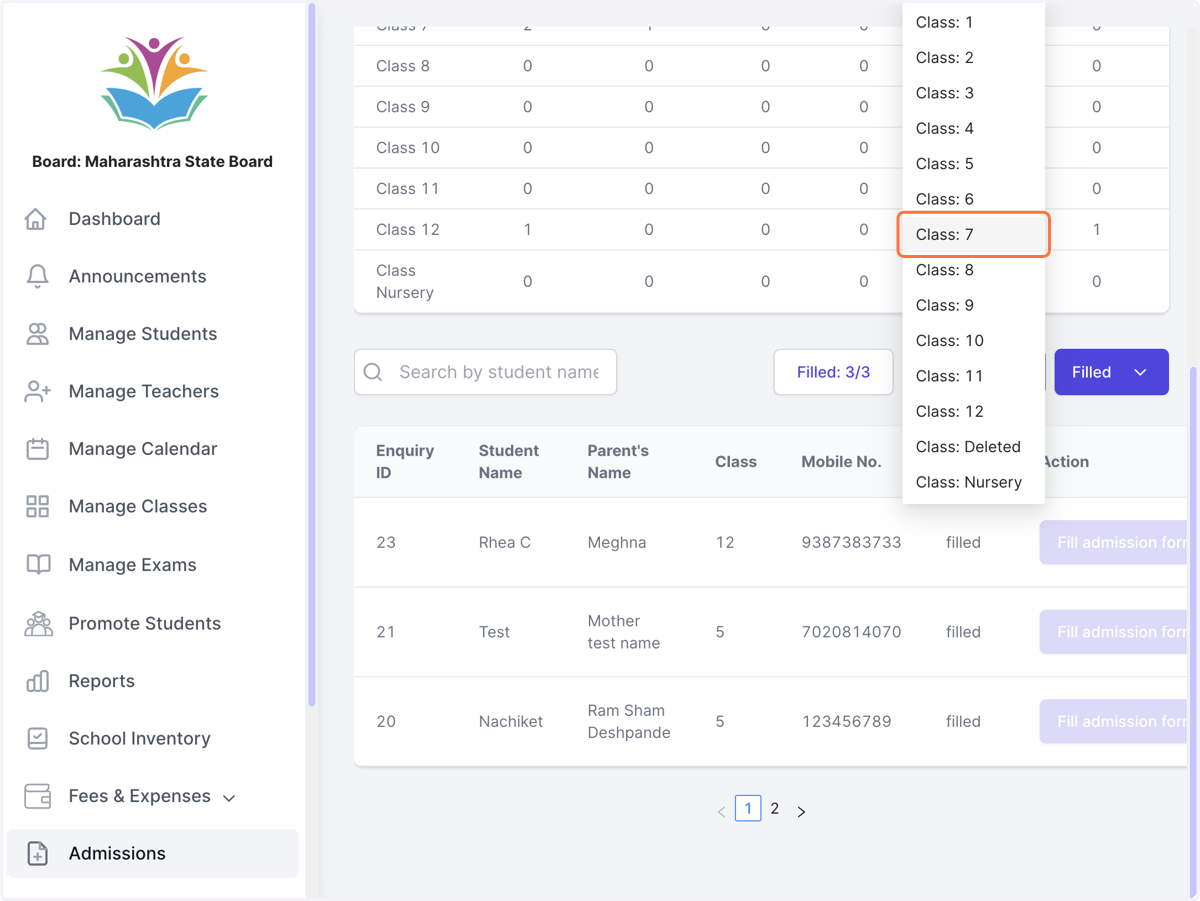This screenshot has height=901, width=1200.
Task: Click the Manage Teachers add-person icon
Action: pos(37,392)
